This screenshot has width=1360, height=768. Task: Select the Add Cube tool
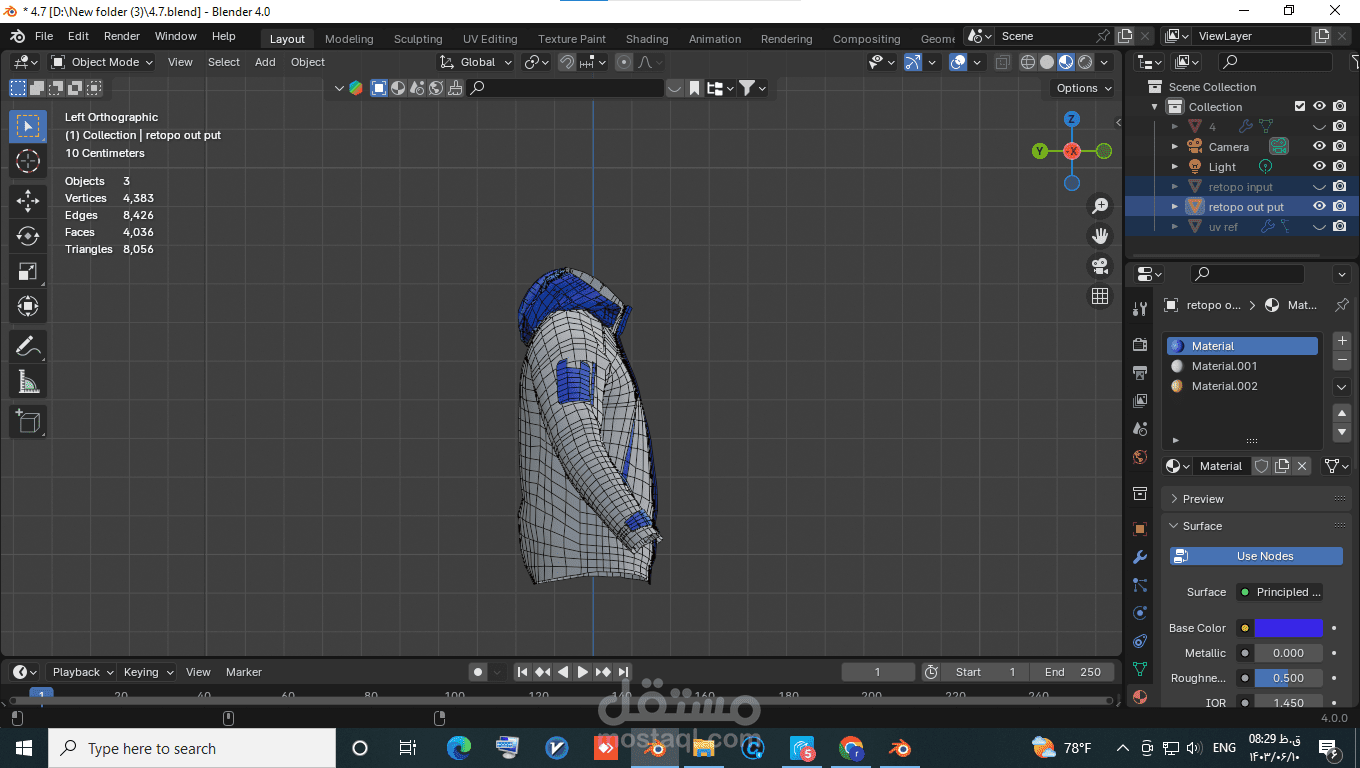click(28, 421)
